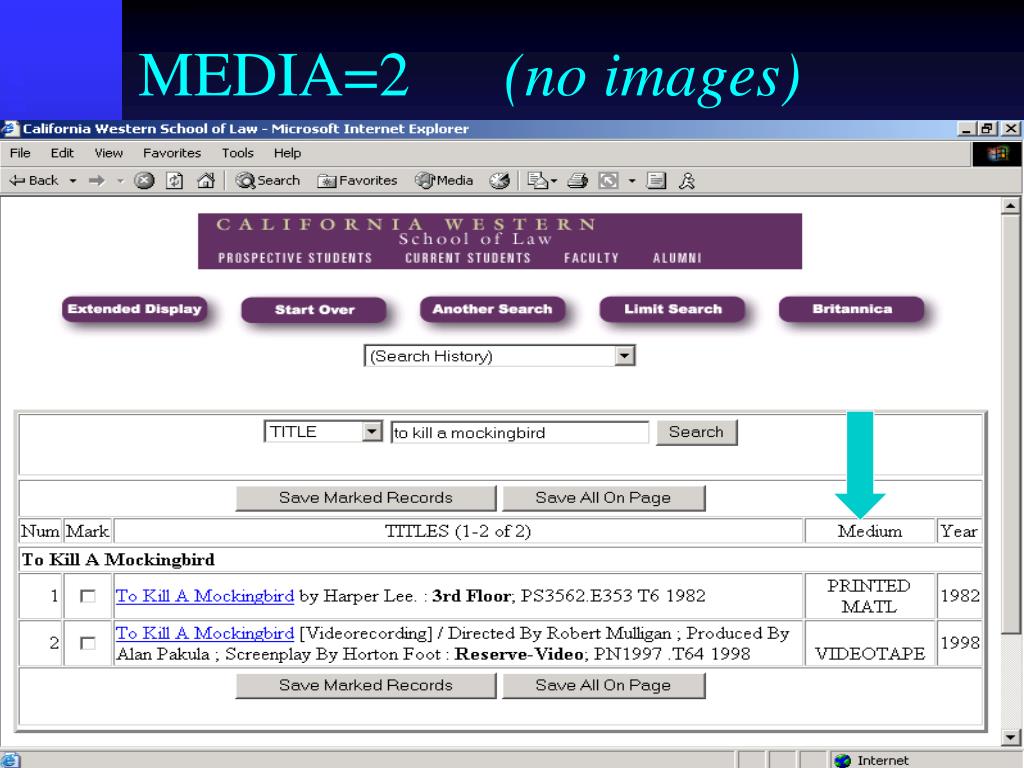This screenshot has height=768, width=1024.
Task: Open the Tools menu
Action: point(237,153)
